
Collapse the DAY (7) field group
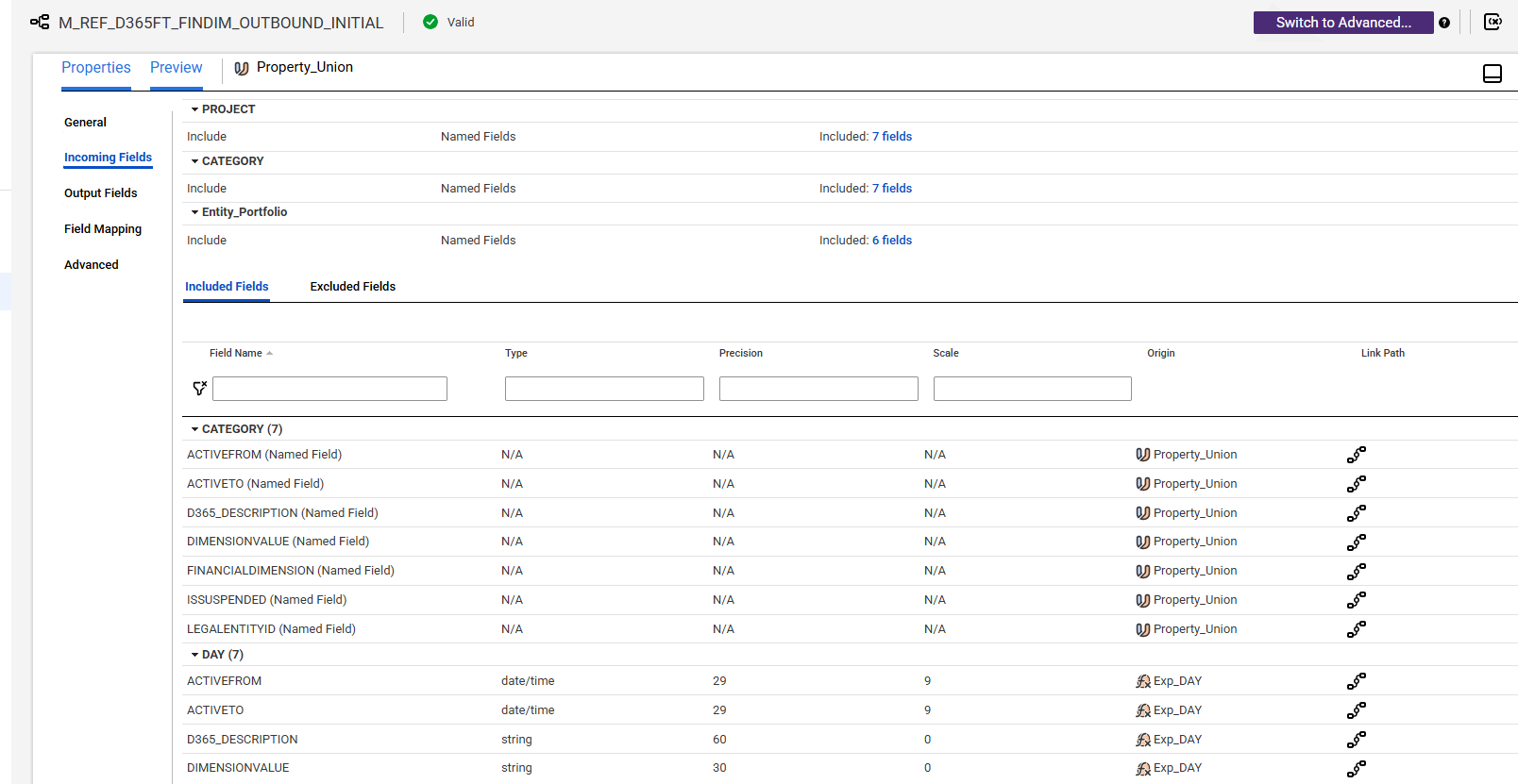(x=195, y=655)
